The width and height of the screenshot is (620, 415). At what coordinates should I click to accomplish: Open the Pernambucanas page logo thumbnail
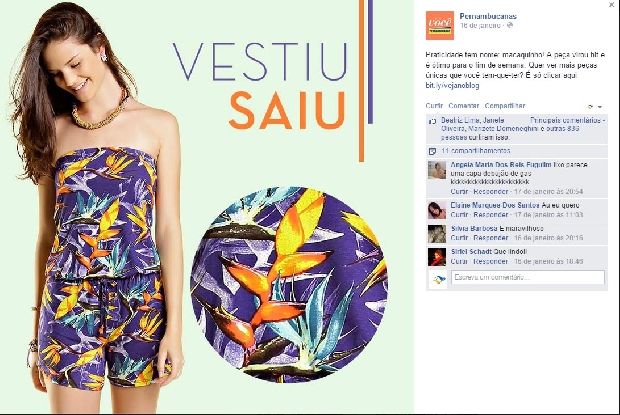(440, 25)
